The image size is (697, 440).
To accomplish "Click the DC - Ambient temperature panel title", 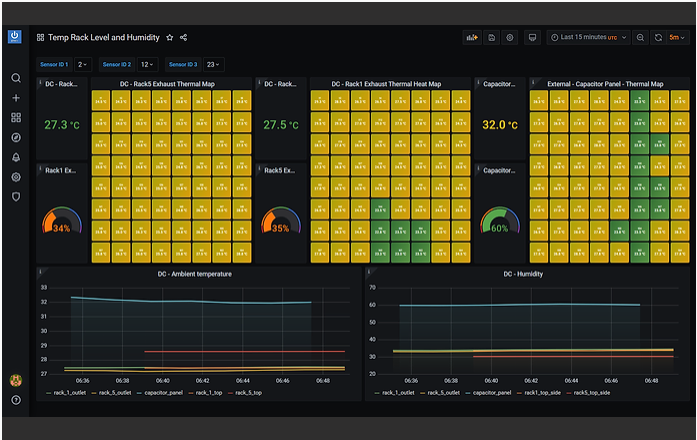I will click(195, 274).
